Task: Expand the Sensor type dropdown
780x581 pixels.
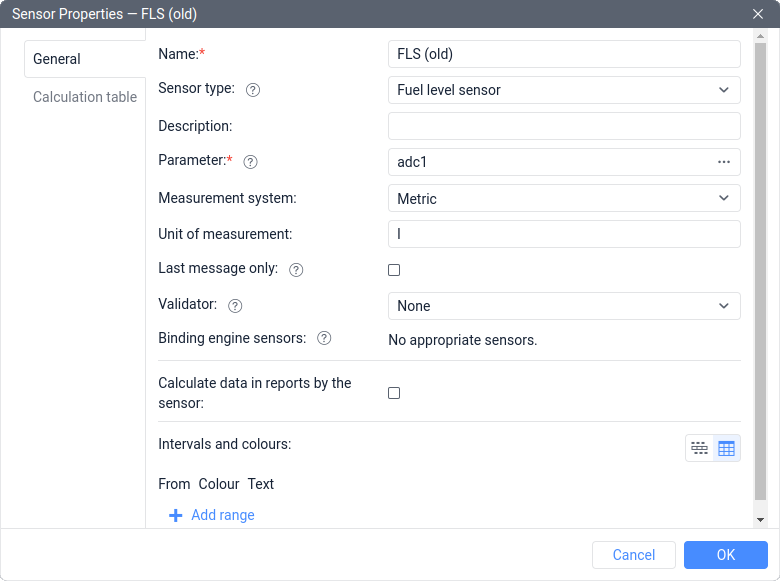Action: [564, 90]
